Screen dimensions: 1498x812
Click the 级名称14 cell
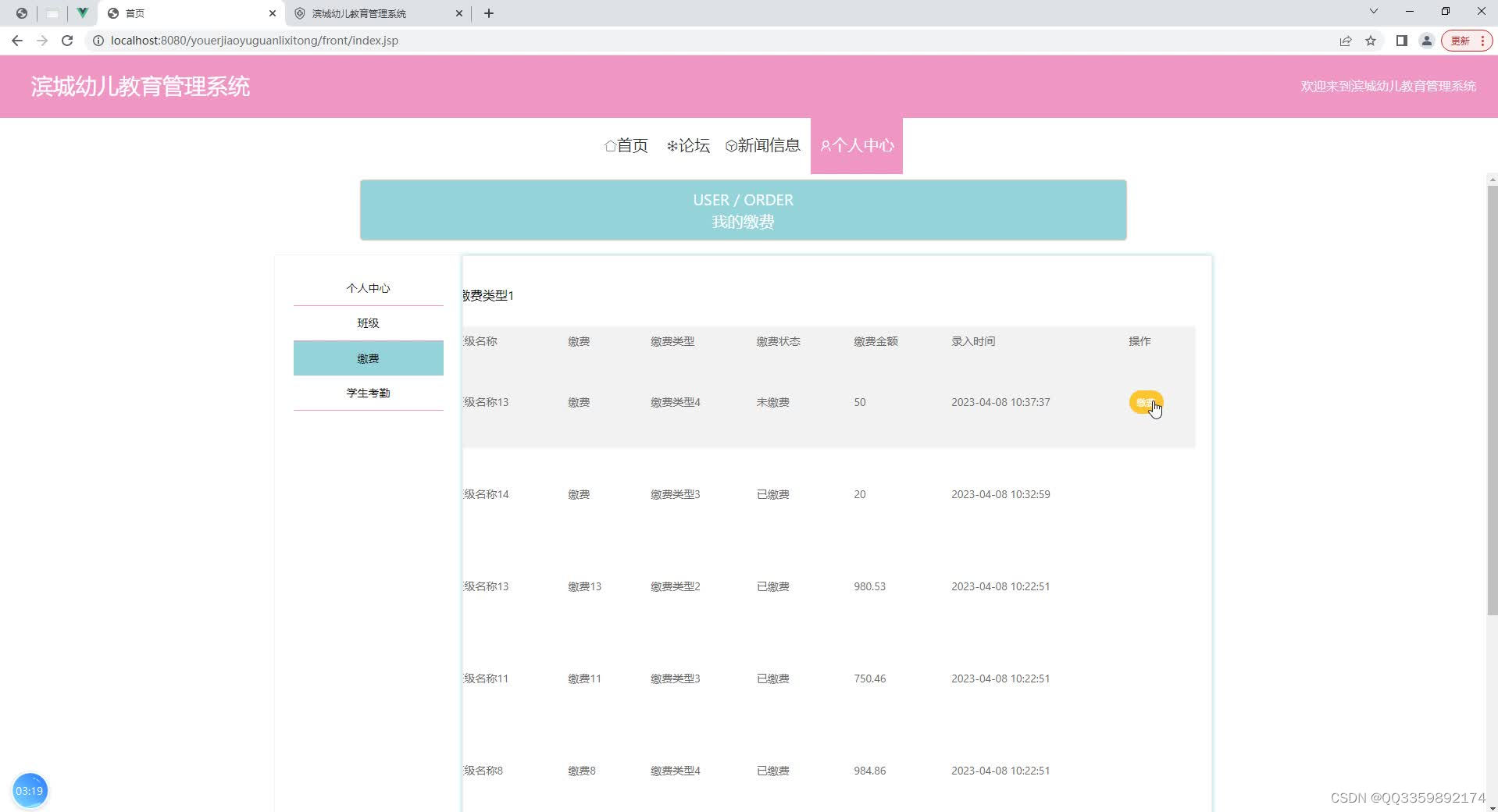tap(486, 494)
